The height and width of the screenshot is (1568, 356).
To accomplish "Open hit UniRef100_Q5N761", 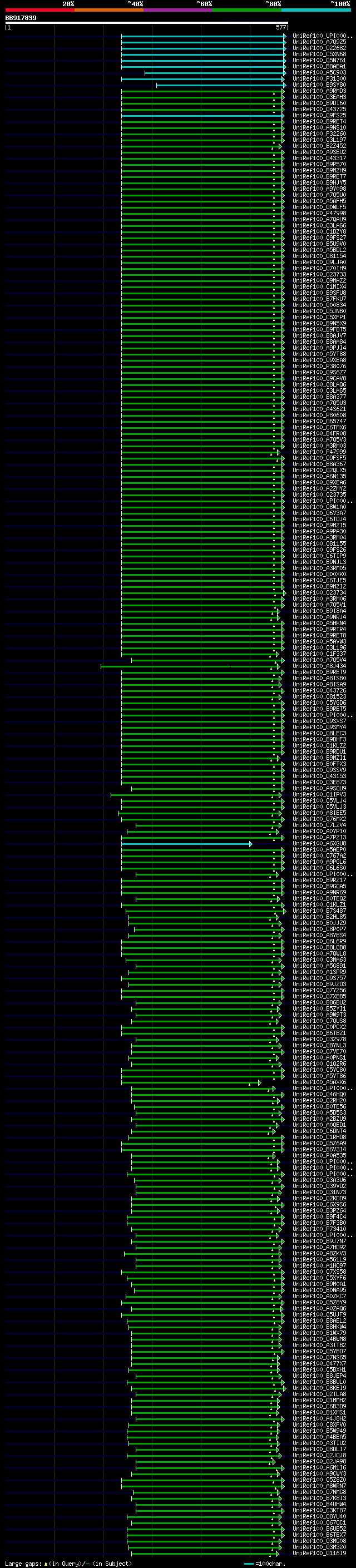I will point(319,60).
